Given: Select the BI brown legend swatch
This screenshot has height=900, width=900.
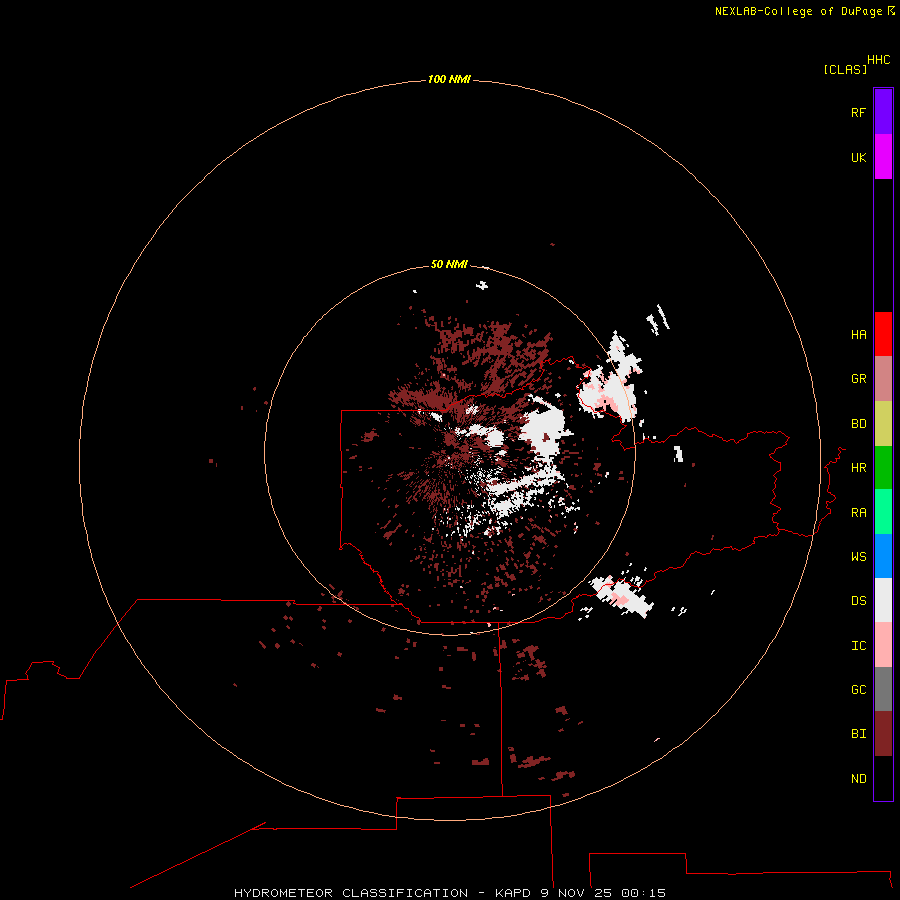Looking at the screenshot, I should [x=883, y=734].
